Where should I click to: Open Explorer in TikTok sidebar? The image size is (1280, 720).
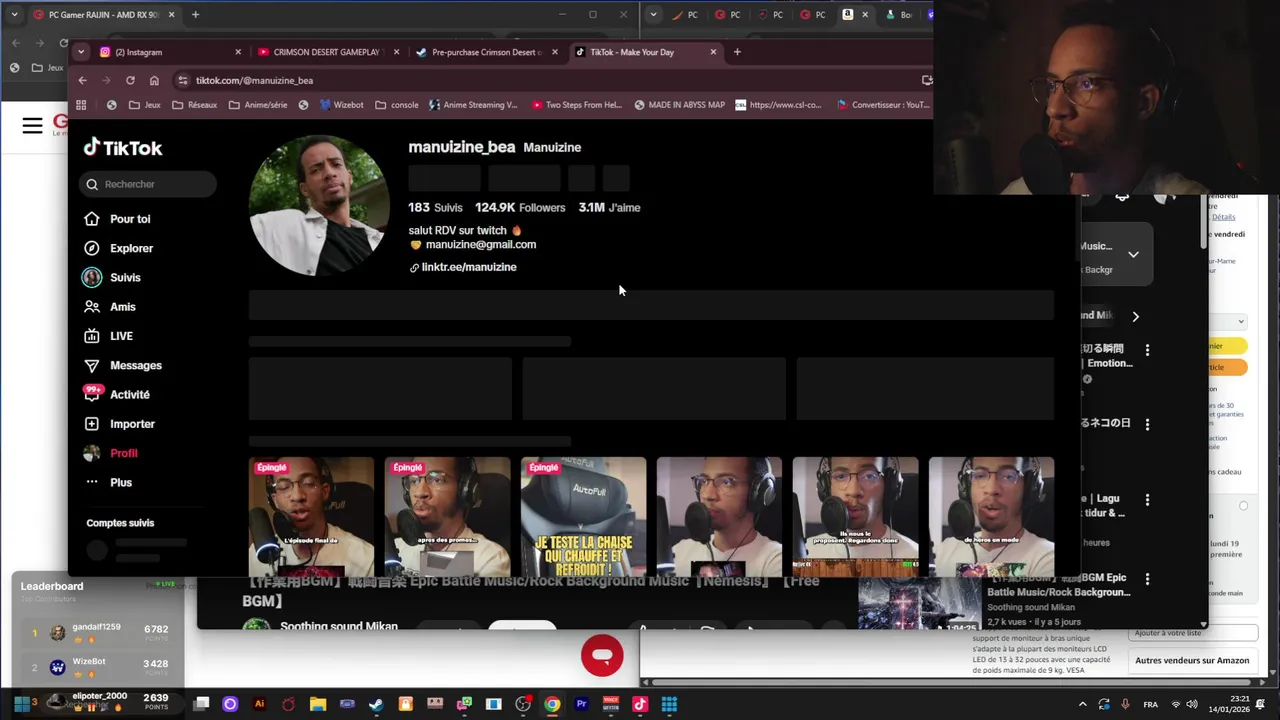coord(118,248)
